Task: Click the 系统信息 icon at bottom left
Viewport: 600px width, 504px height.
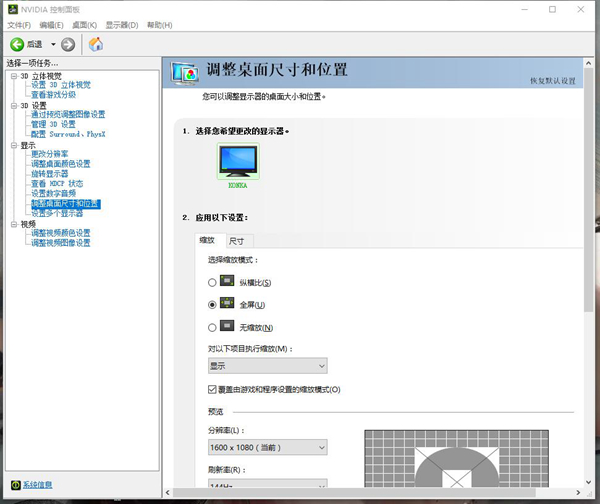Action: pos(16,485)
